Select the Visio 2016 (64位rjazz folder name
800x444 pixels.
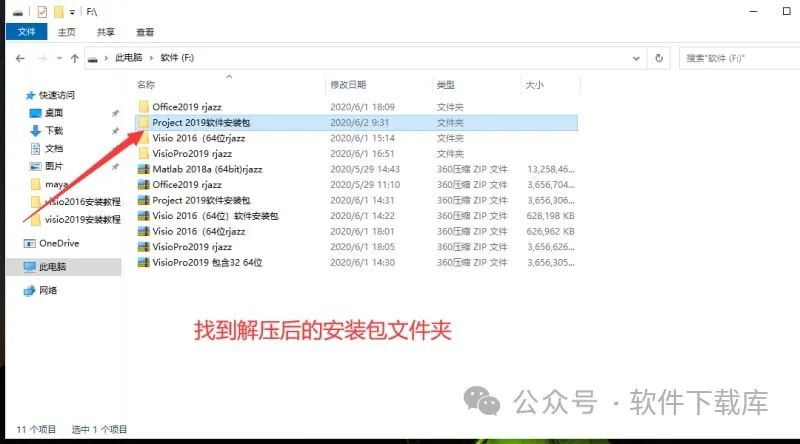click(198, 138)
